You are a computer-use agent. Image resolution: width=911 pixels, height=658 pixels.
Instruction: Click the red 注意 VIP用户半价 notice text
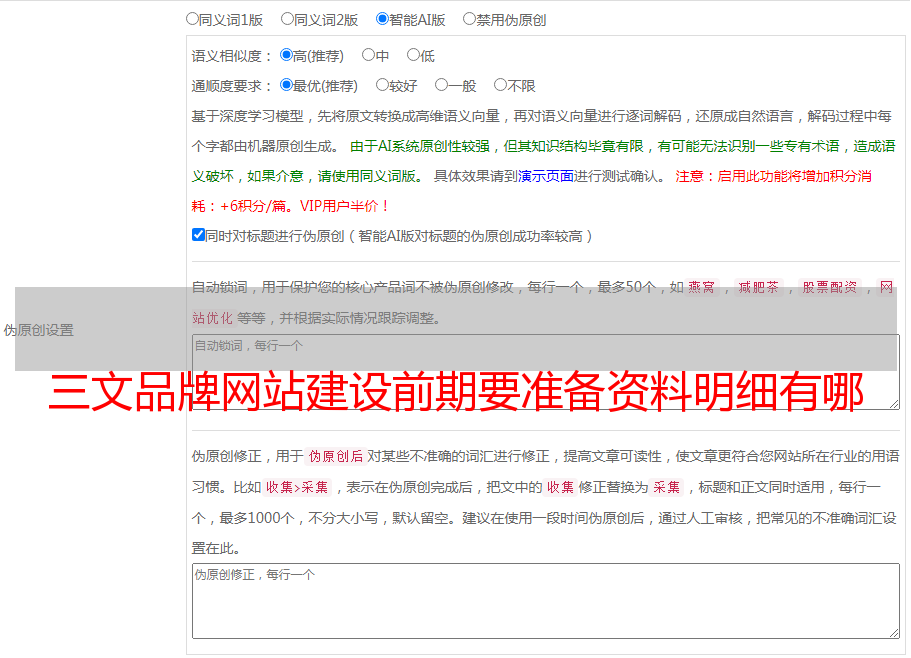[531, 191]
